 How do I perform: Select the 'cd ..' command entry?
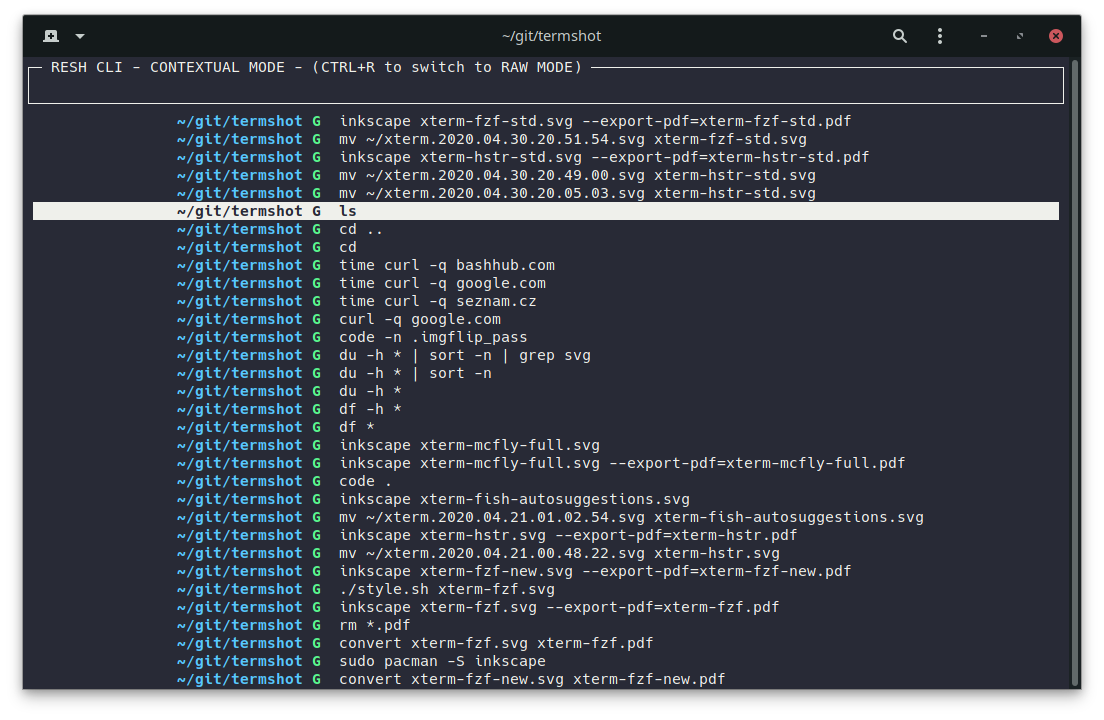(x=361, y=229)
